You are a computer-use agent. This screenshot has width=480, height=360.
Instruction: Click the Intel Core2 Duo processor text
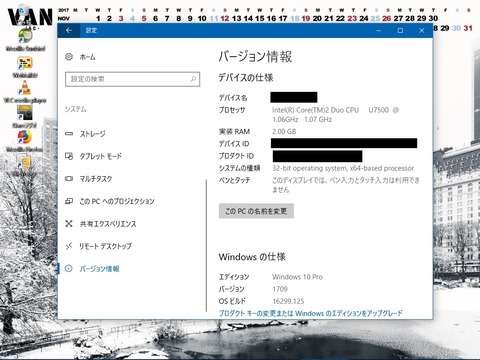pyautogui.click(x=335, y=115)
